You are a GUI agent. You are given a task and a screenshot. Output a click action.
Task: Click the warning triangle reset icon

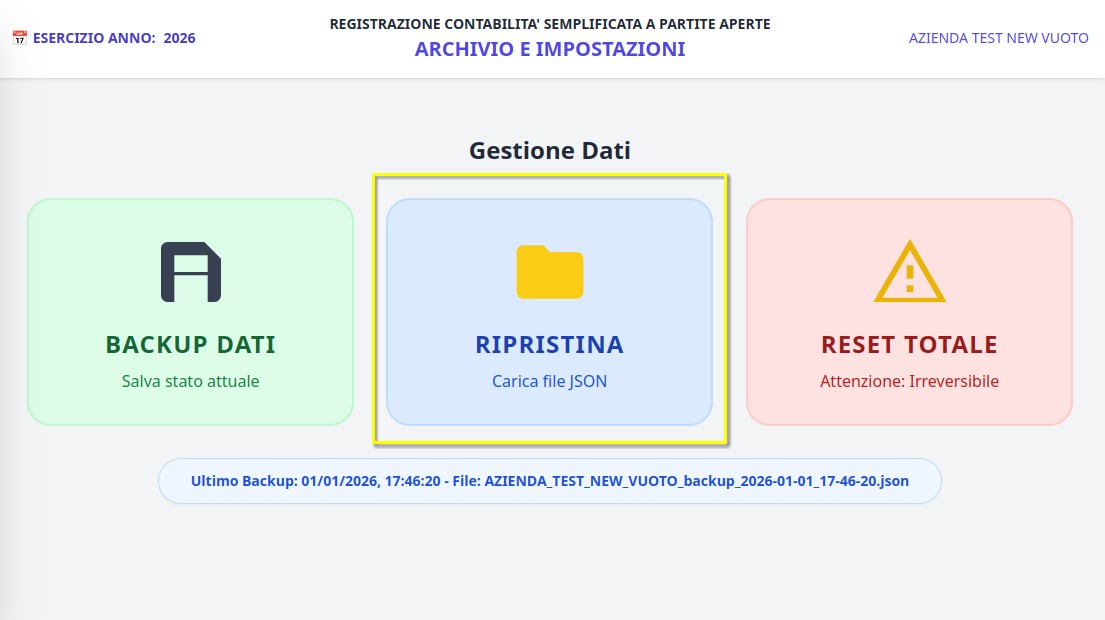[909, 272]
